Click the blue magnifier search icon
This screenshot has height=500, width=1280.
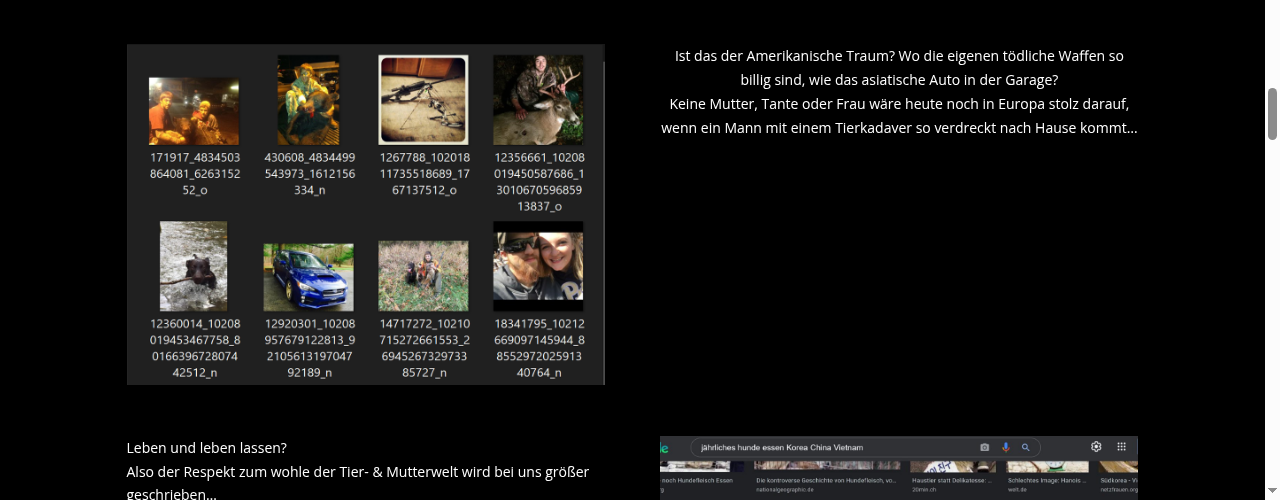[x=1025, y=447]
